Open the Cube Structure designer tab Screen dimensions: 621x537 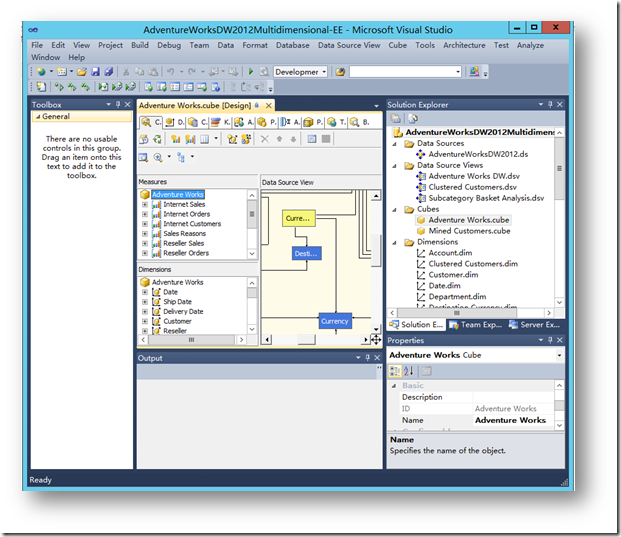click(x=151, y=122)
